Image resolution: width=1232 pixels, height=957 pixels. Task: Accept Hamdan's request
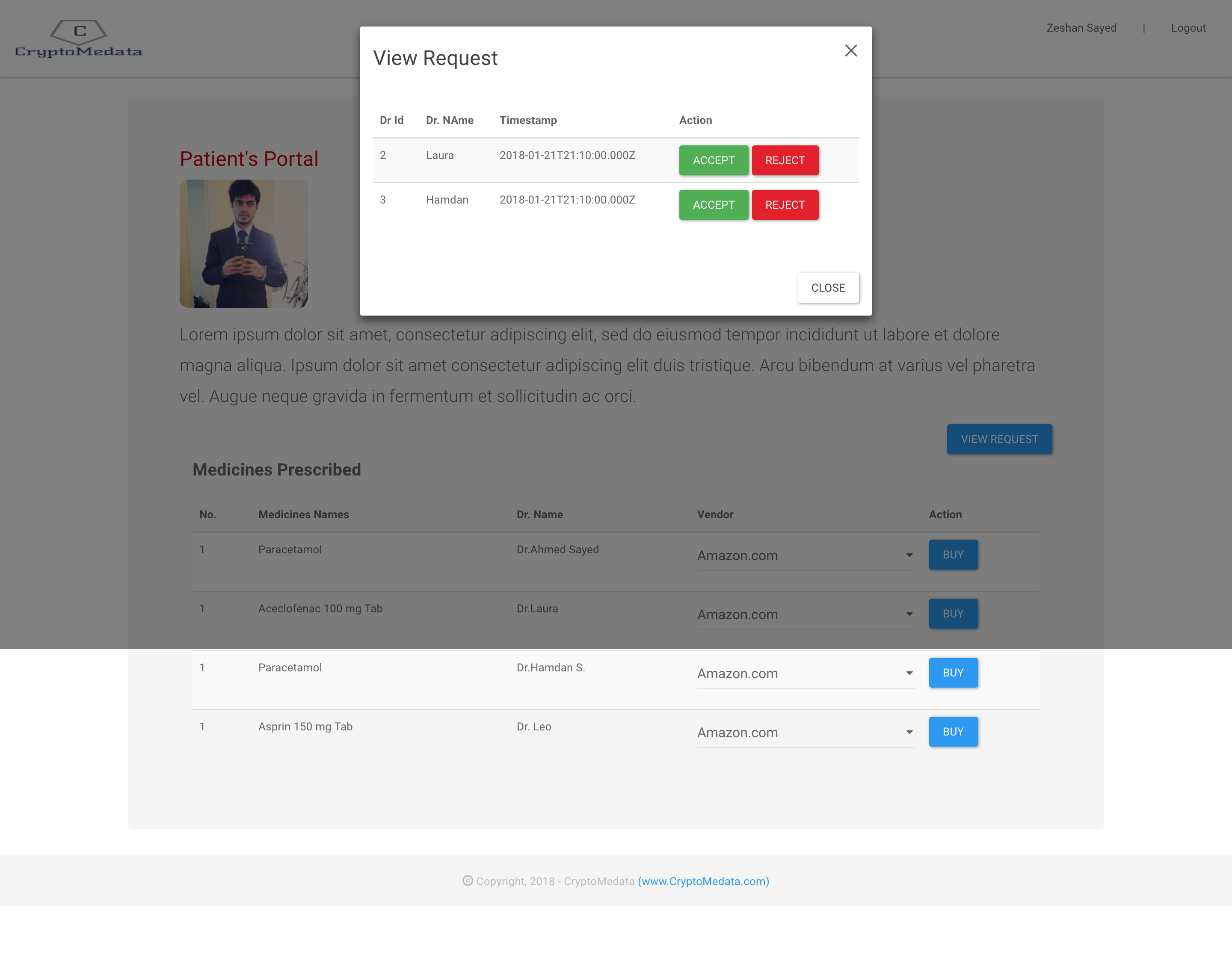click(x=713, y=205)
